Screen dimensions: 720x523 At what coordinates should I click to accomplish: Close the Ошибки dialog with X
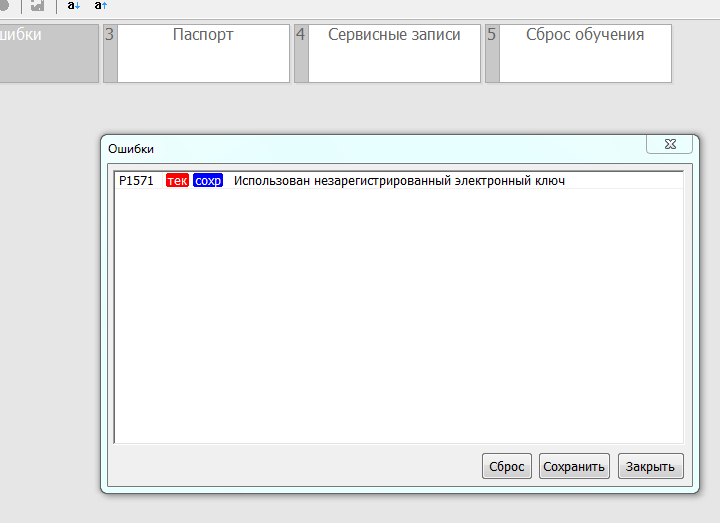pyautogui.click(x=669, y=144)
